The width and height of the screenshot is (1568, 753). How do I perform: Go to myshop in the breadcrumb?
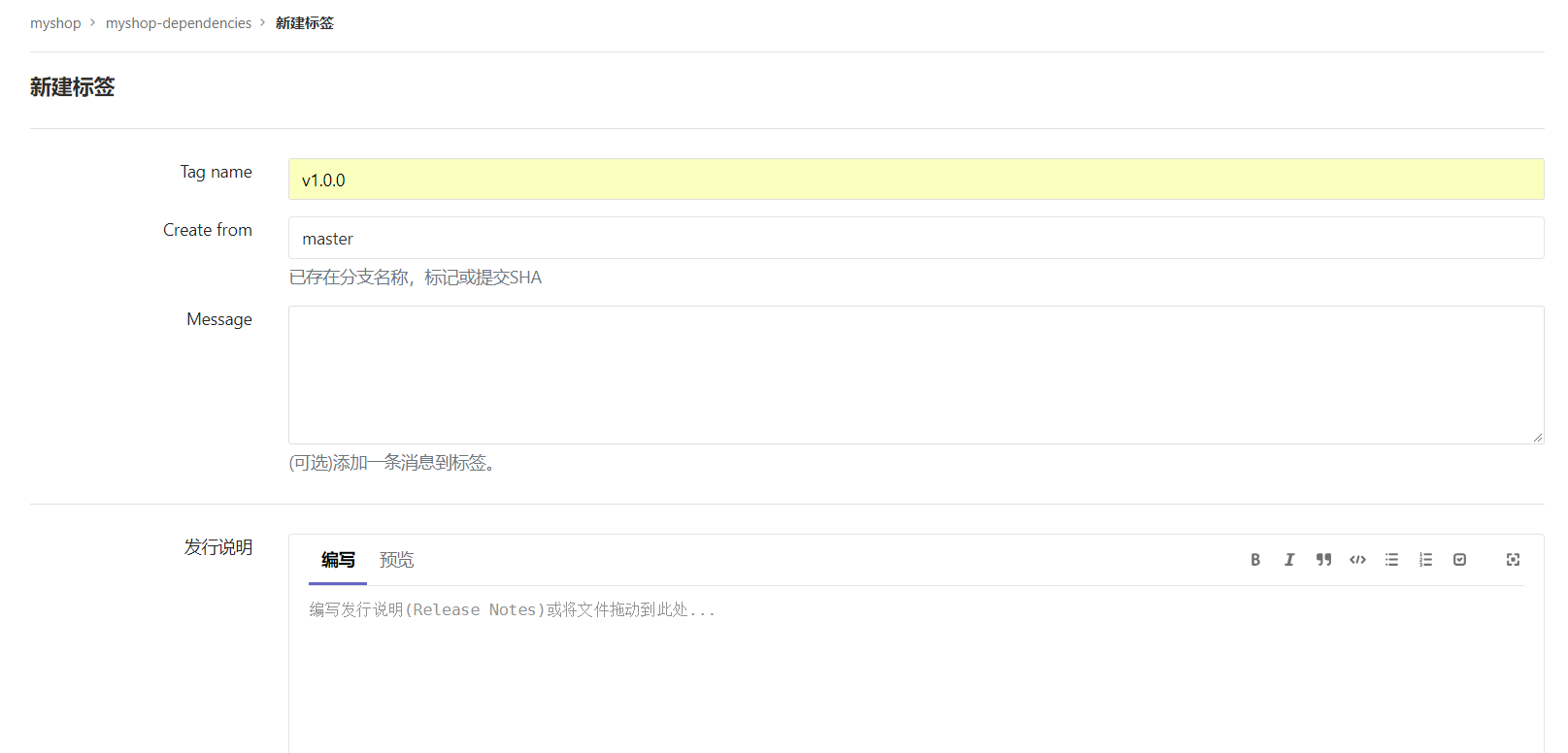tap(55, 23)
